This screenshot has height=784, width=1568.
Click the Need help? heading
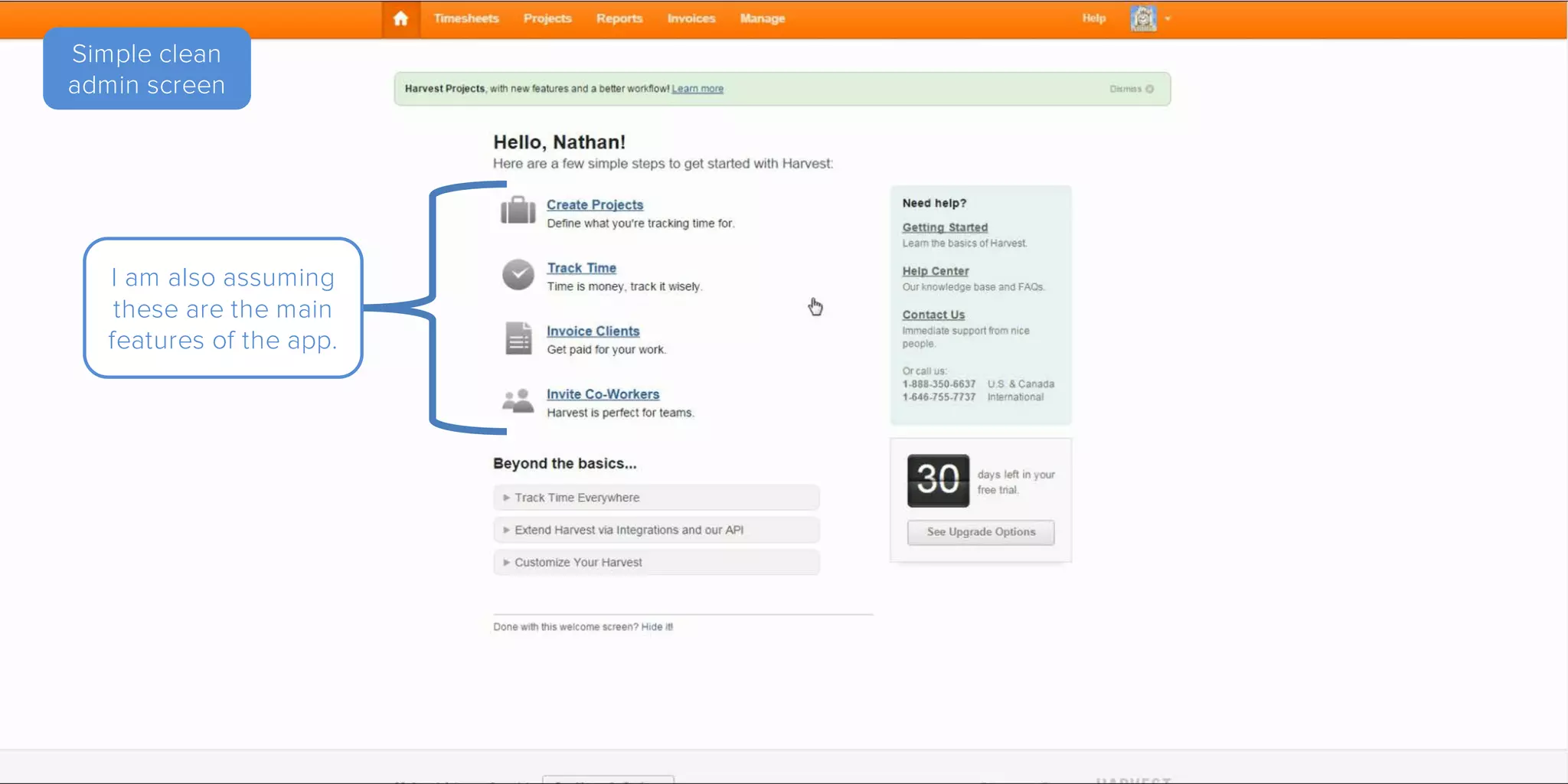[x=934, y=203]
